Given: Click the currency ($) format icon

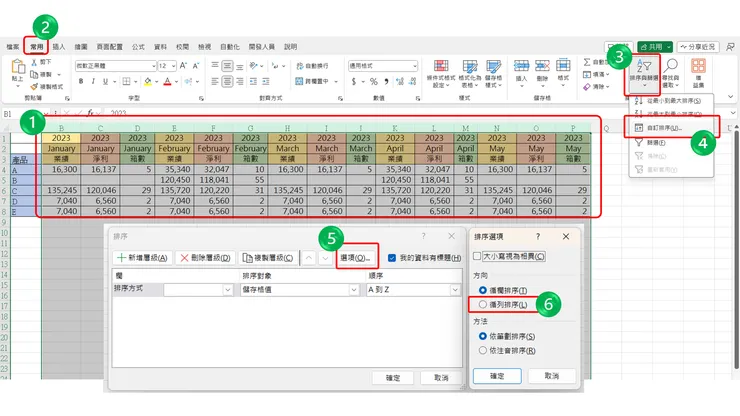Looking at the screenshot, I should click(x=354, y=82).
